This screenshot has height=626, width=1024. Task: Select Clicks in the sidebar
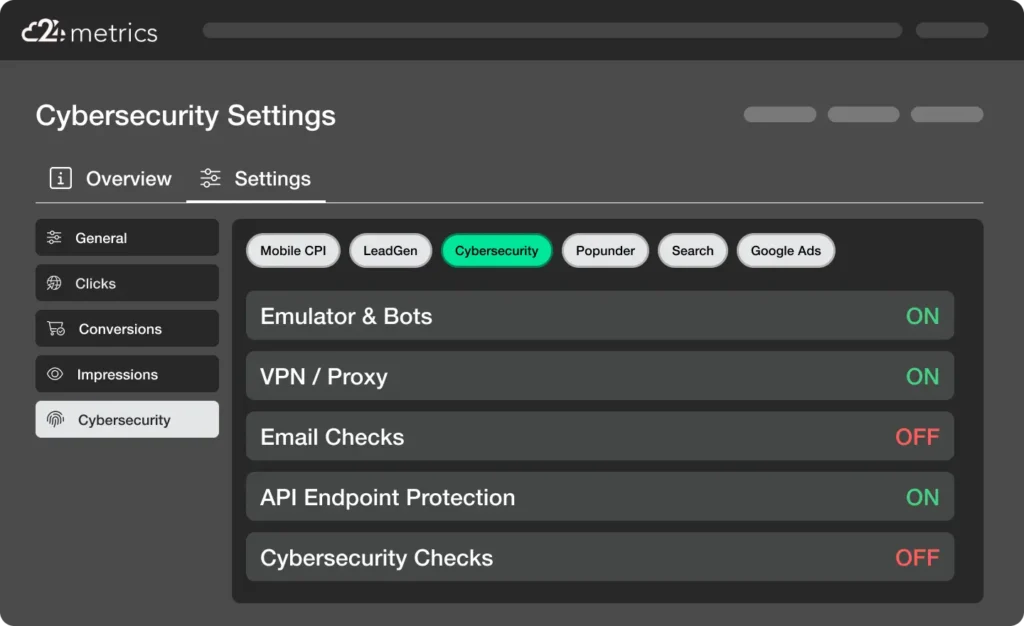tap(127, 283)
